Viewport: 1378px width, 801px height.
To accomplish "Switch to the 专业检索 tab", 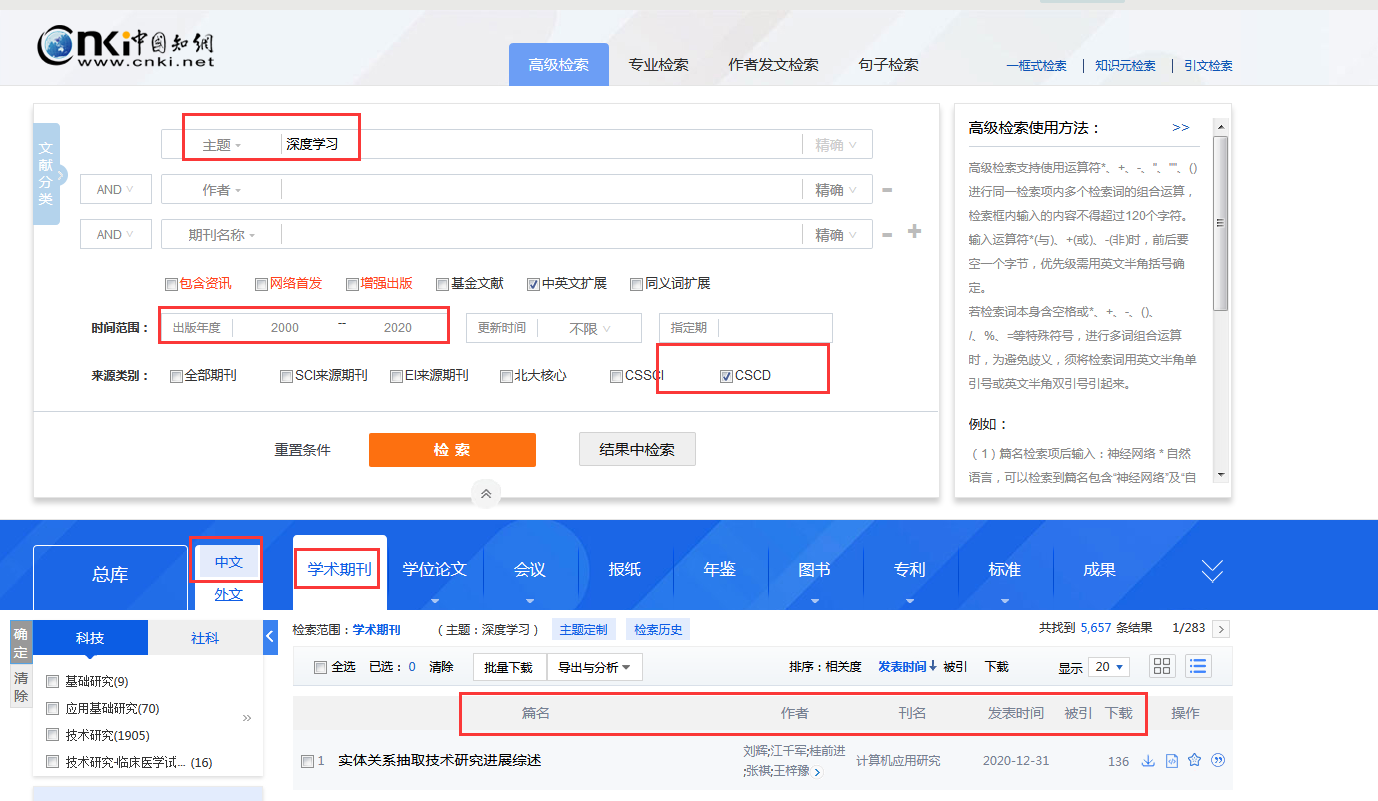I will [x=659, y=63].
